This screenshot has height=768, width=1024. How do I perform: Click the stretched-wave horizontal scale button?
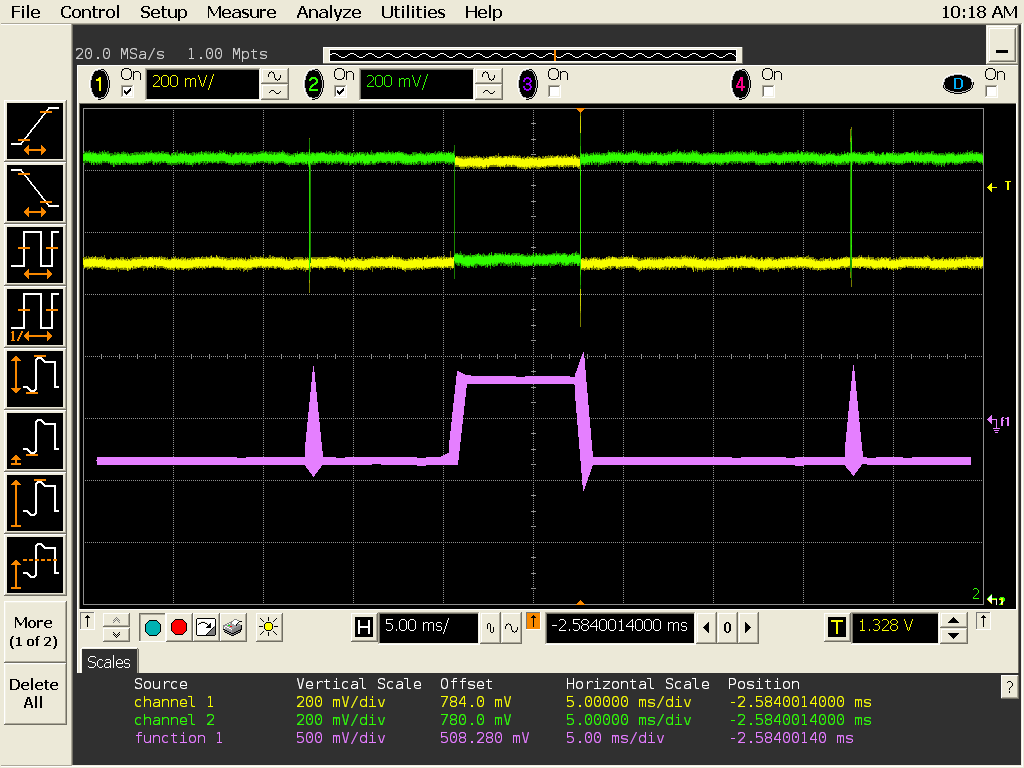coord(511,628)
